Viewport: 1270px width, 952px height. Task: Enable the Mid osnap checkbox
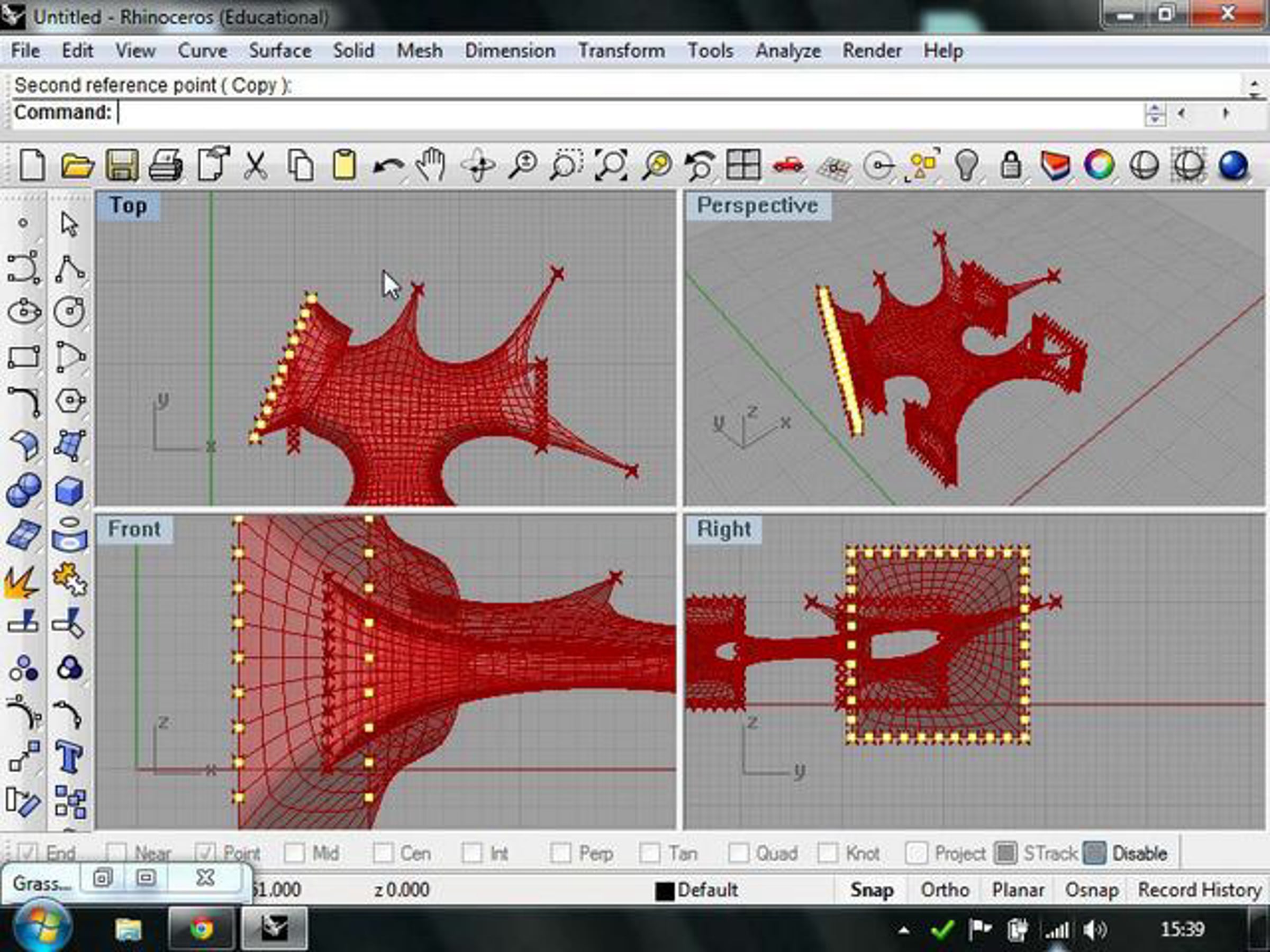pyautogui.click(x=294, y=853)
